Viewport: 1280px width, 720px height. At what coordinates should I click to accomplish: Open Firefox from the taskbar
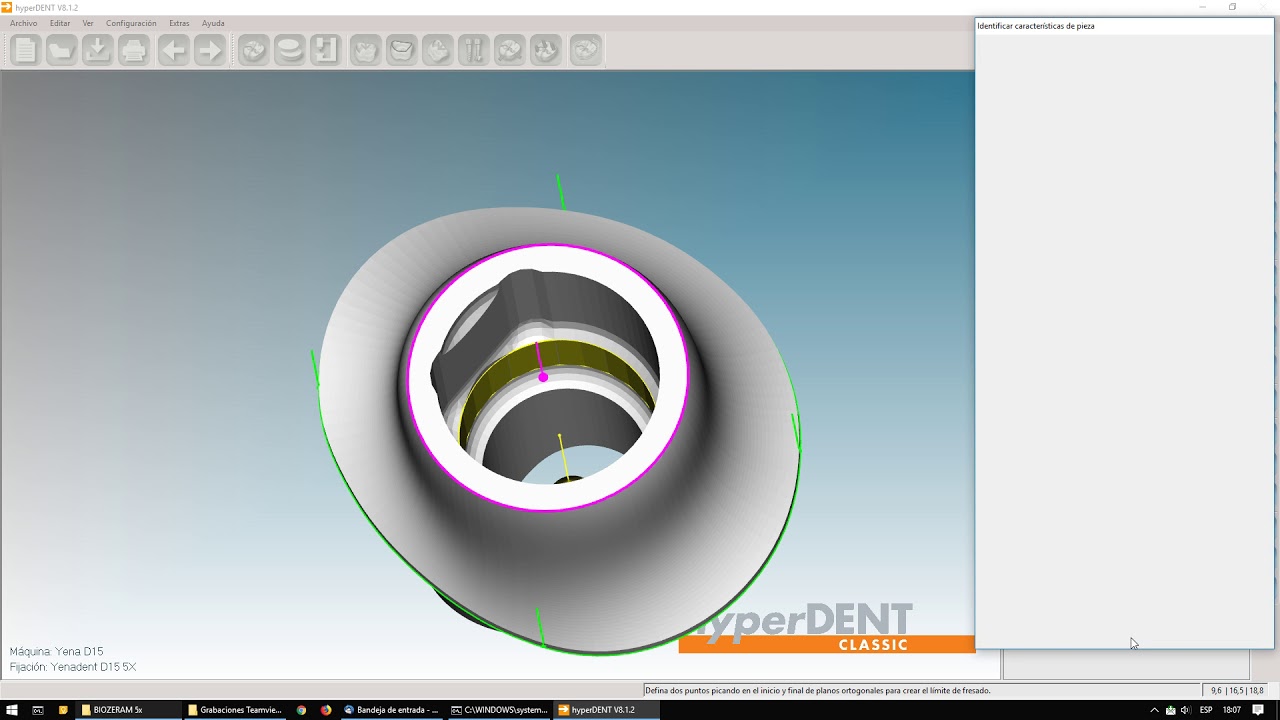[x=326, y=710]
